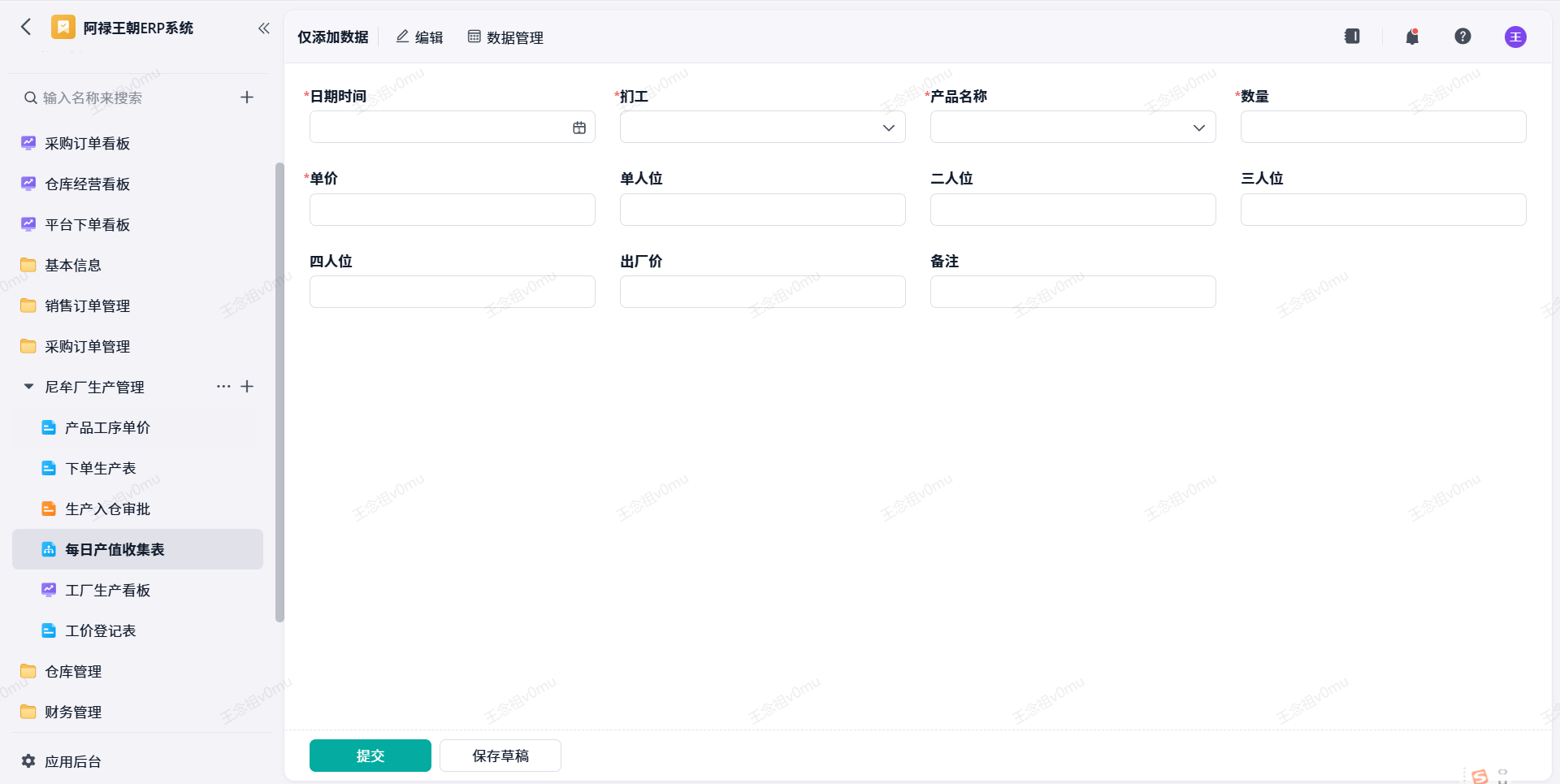Viewport: 1560px width, 784px height.
Task: Open 应用后台 settings
Action: click(73, 761)
